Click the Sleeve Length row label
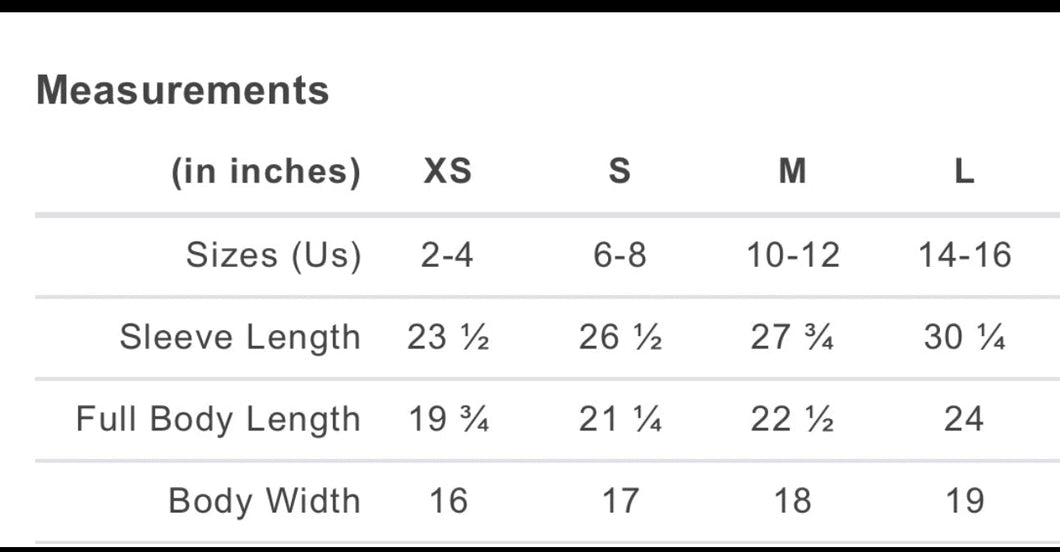The image size is (1060, 552). (240, 337)
